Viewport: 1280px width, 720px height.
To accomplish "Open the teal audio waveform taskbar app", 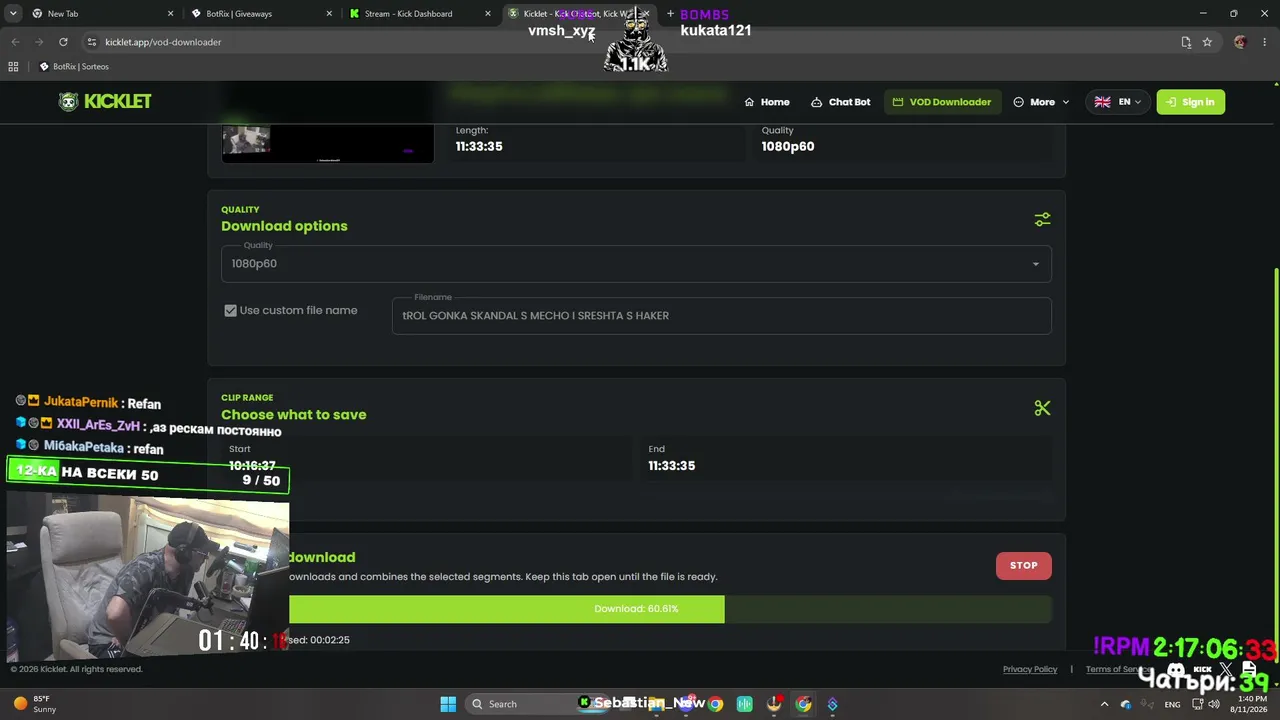I will coord(744,704).
